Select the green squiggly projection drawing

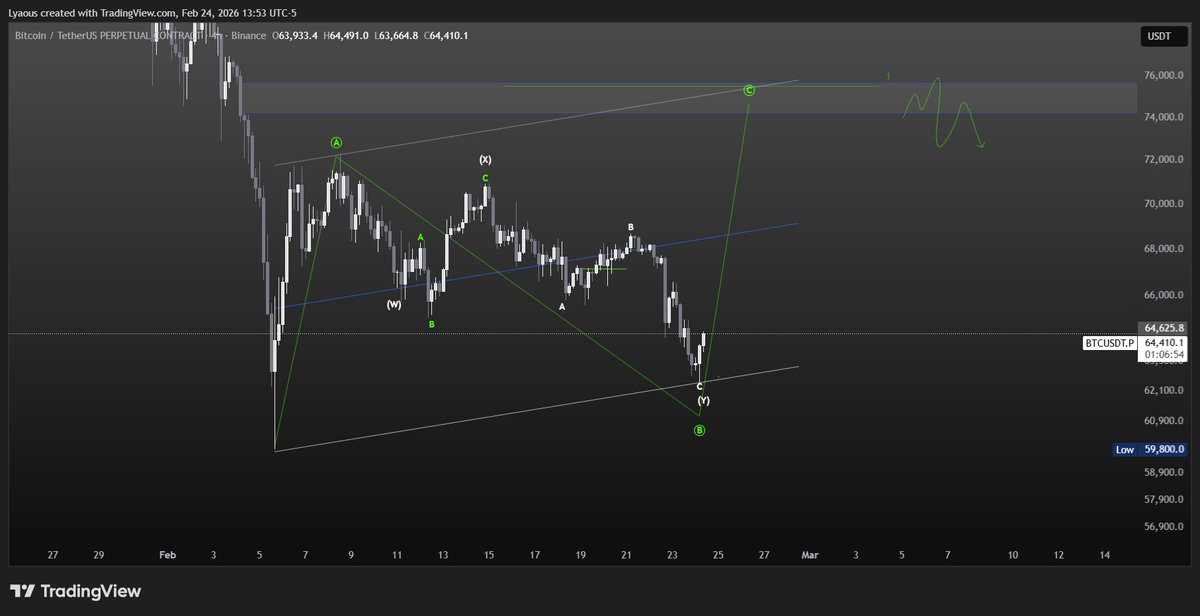pyautogui.click(x=943, y=114)
